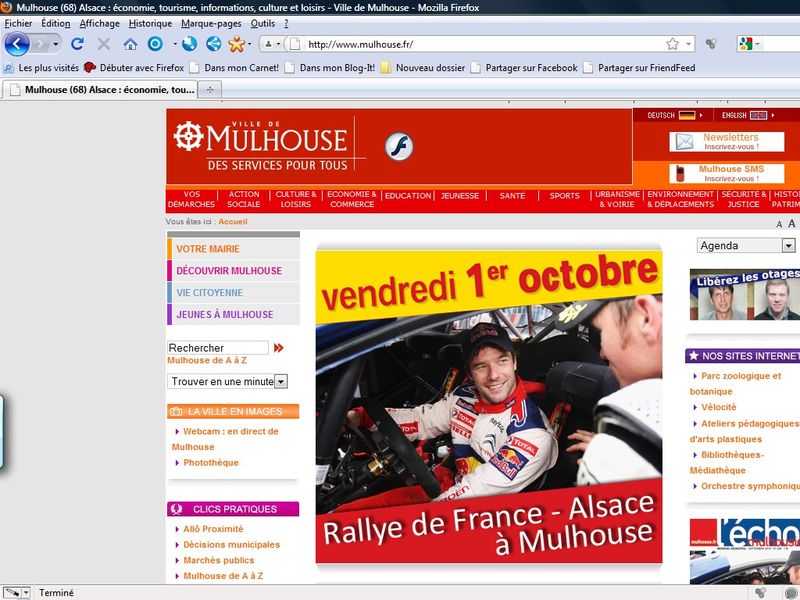Open the Marque-pages menu
Image resolution: width=800 pixels, height=600 pixels.
211,23
